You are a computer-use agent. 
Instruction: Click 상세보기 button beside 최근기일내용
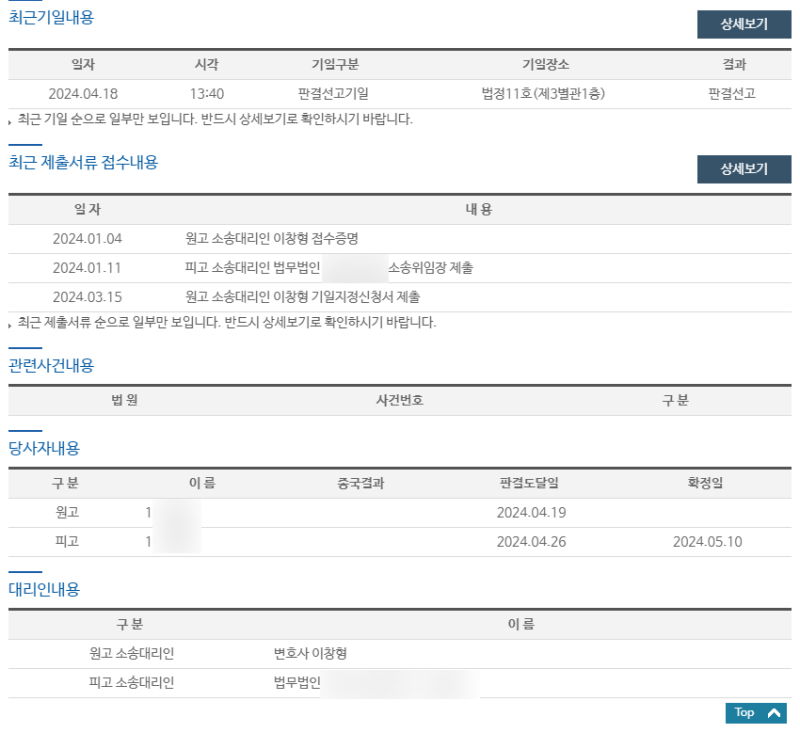(x=744, y=25)
